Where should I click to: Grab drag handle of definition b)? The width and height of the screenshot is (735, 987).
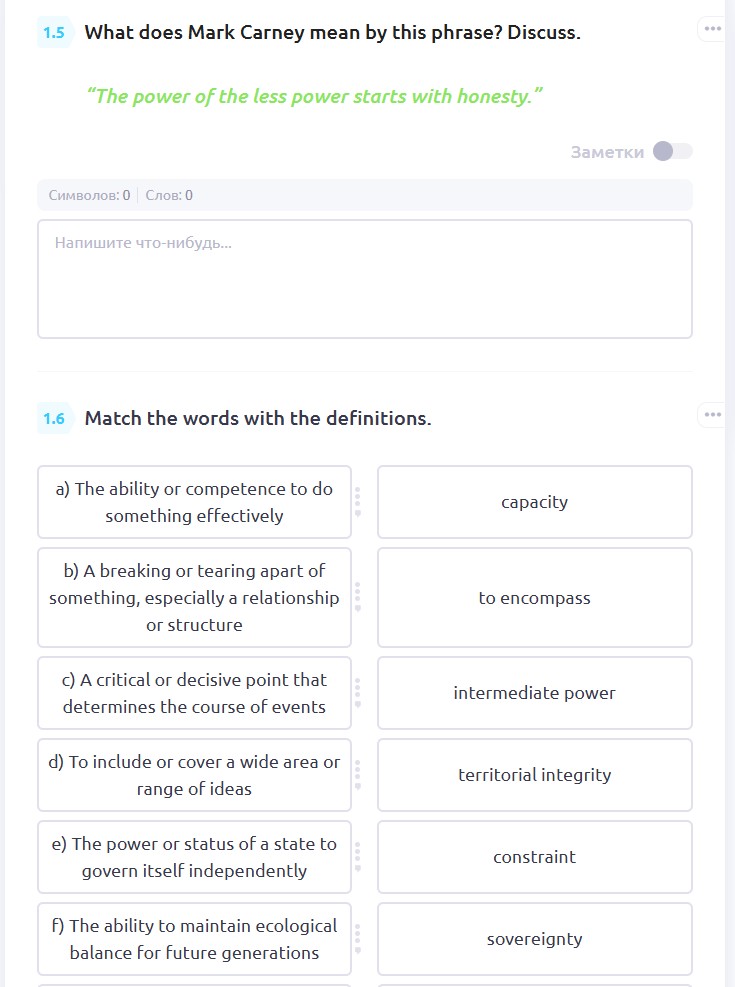tap(358, 598)
